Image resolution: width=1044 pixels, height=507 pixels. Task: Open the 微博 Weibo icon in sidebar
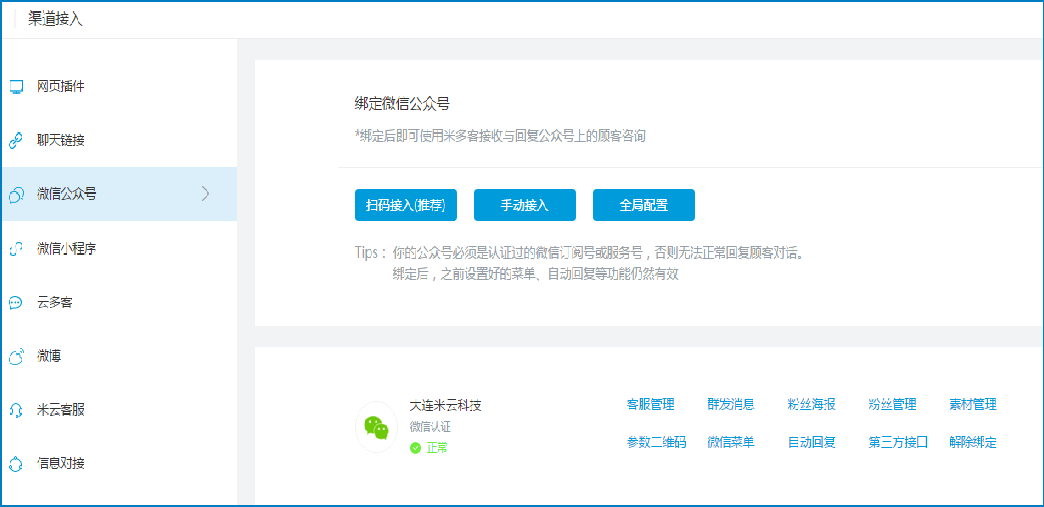(x=16, y=357)
